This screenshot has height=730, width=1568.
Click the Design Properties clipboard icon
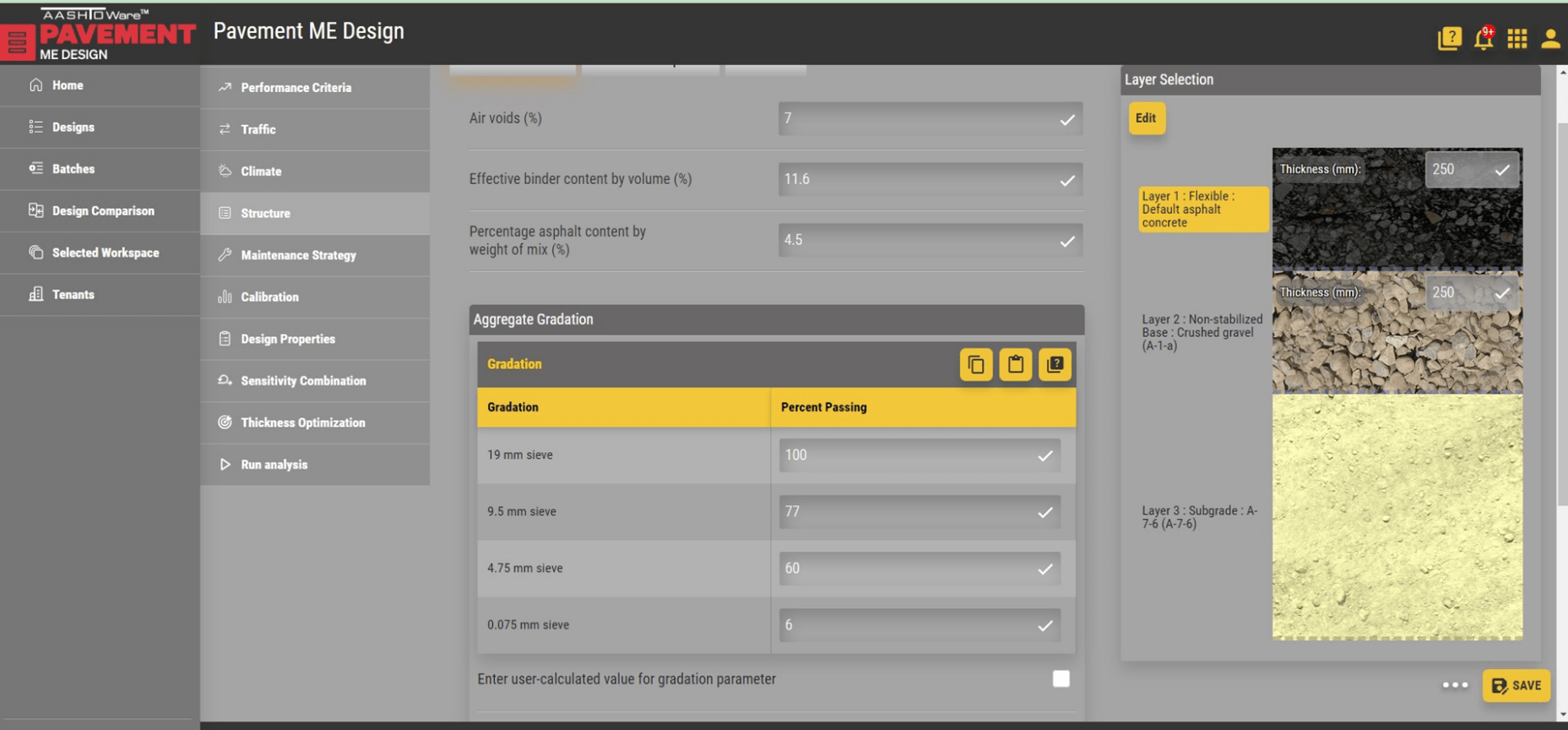[225, 339]
